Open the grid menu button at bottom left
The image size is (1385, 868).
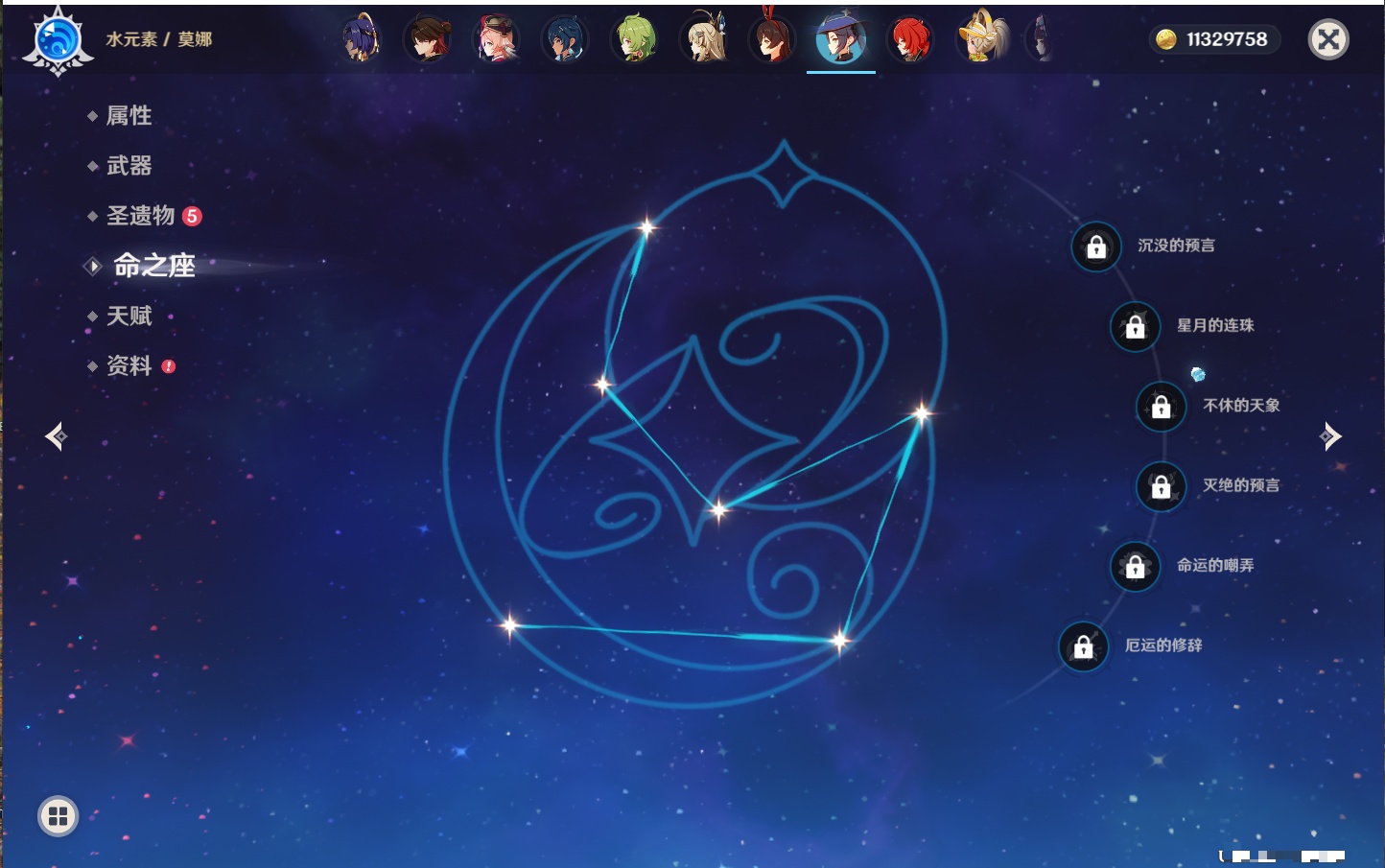pyautogui.click(x=58, y=816)
